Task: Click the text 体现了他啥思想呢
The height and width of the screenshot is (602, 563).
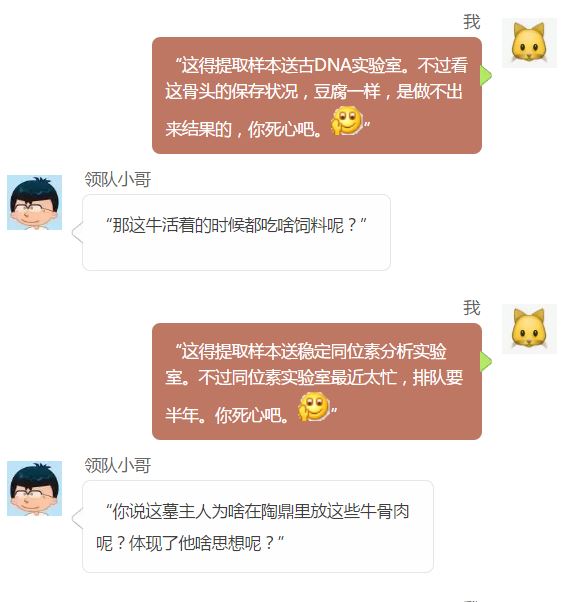Action: coord(195,543)
